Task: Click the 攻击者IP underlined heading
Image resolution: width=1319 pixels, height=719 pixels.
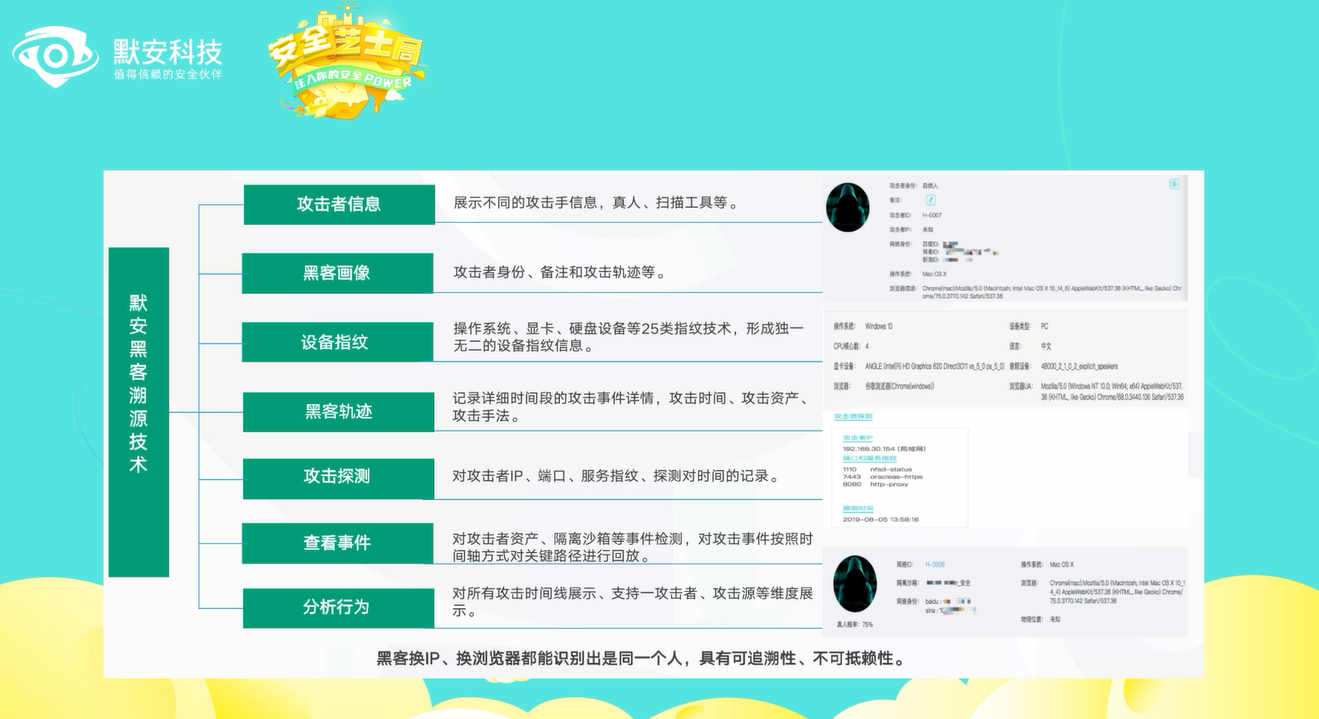Action: [858, 438]
